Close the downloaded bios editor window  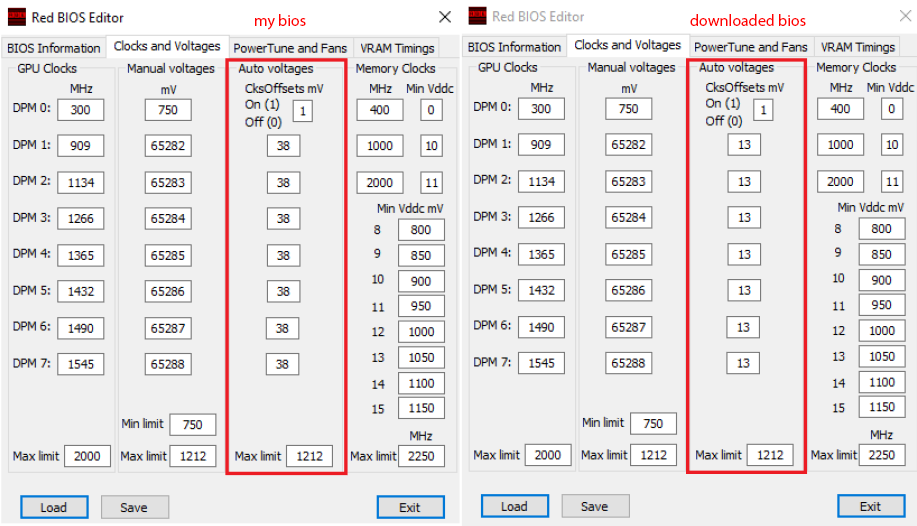tap(905, 16)
